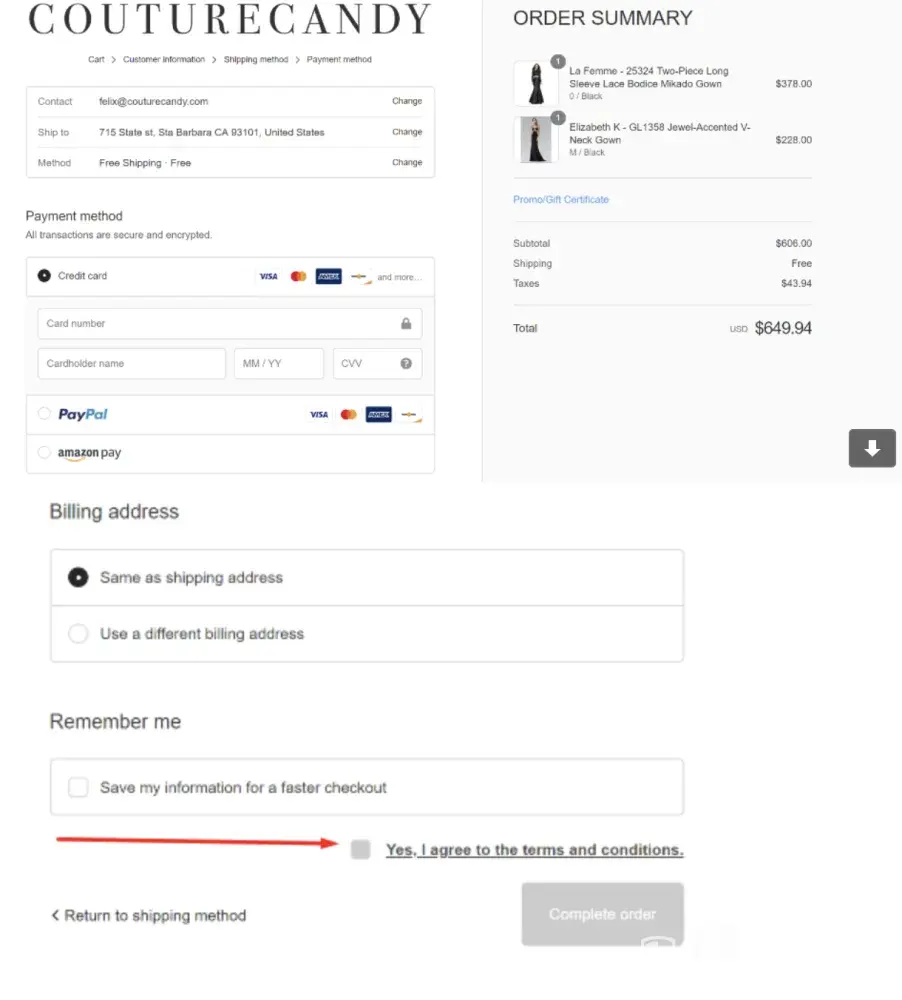The width and height of the screenshot is (902, 1000).
Task: Click the PayPal logo
Action: tap(83, 414)
